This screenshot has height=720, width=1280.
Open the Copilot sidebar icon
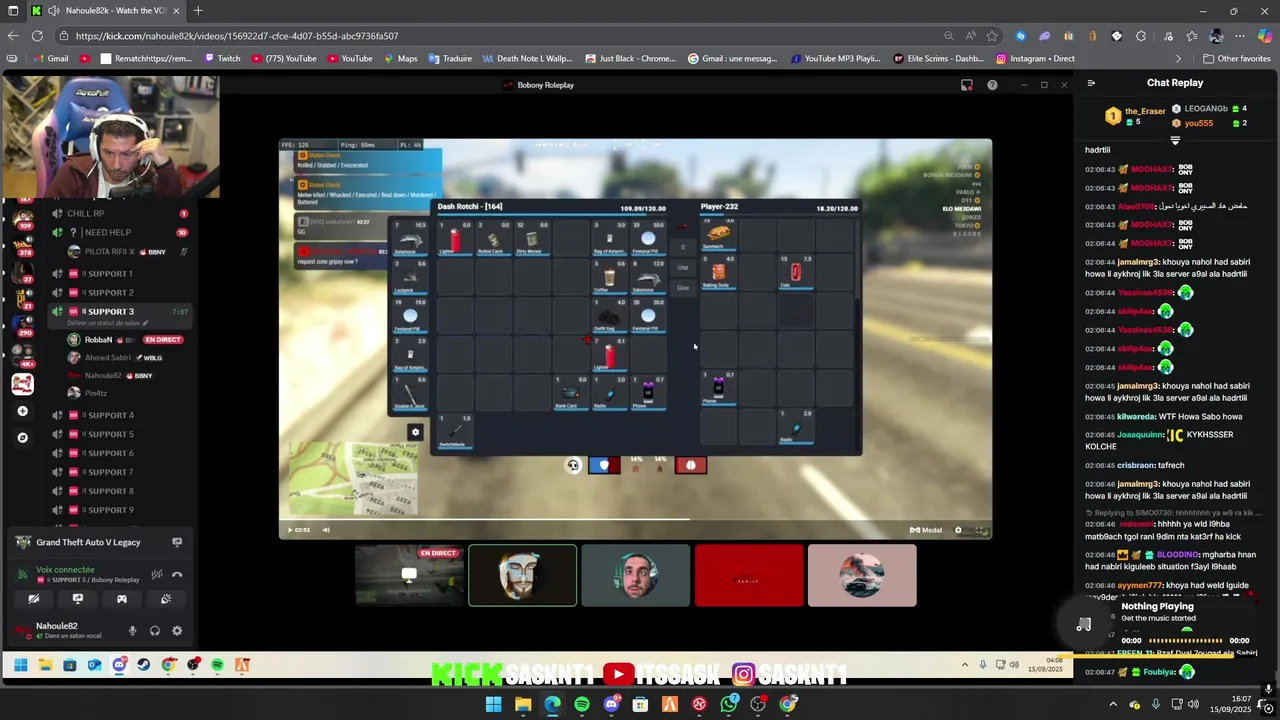(x=1264, y=36)
